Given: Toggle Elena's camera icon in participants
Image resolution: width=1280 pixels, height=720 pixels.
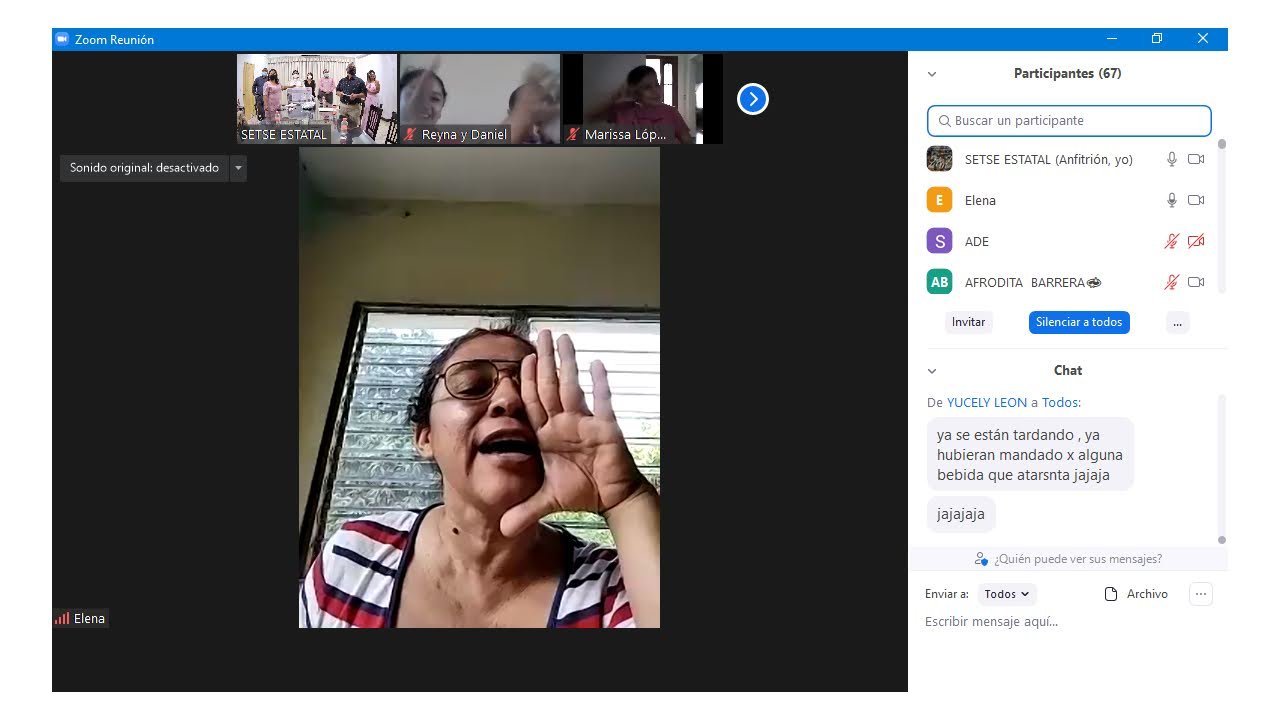Looking at the screenshot, I should point(1195,200).
